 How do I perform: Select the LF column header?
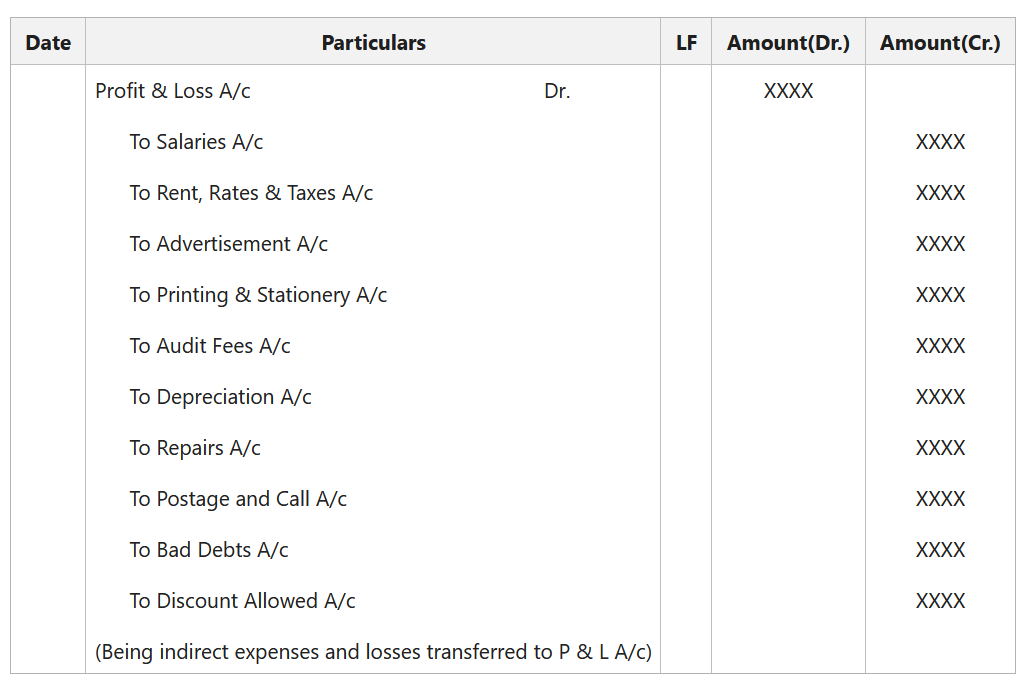[x=686, y=43]
